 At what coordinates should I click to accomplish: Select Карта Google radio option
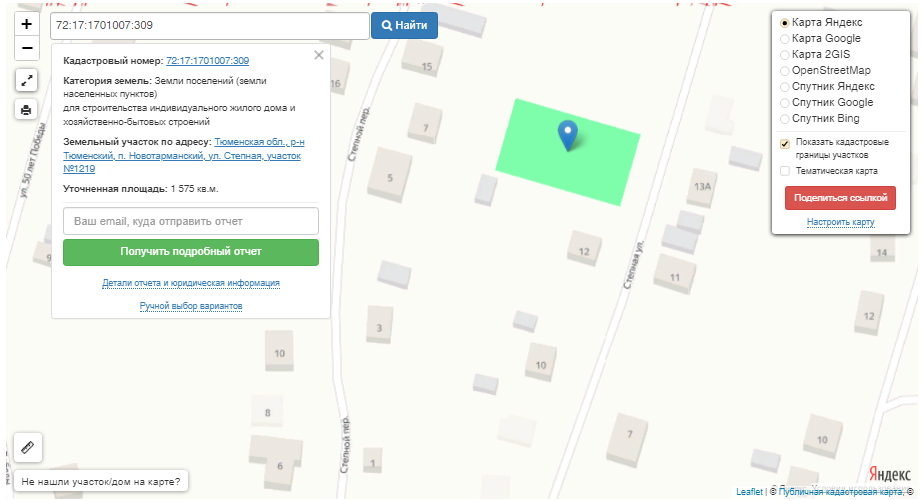[x=785, y=39]
